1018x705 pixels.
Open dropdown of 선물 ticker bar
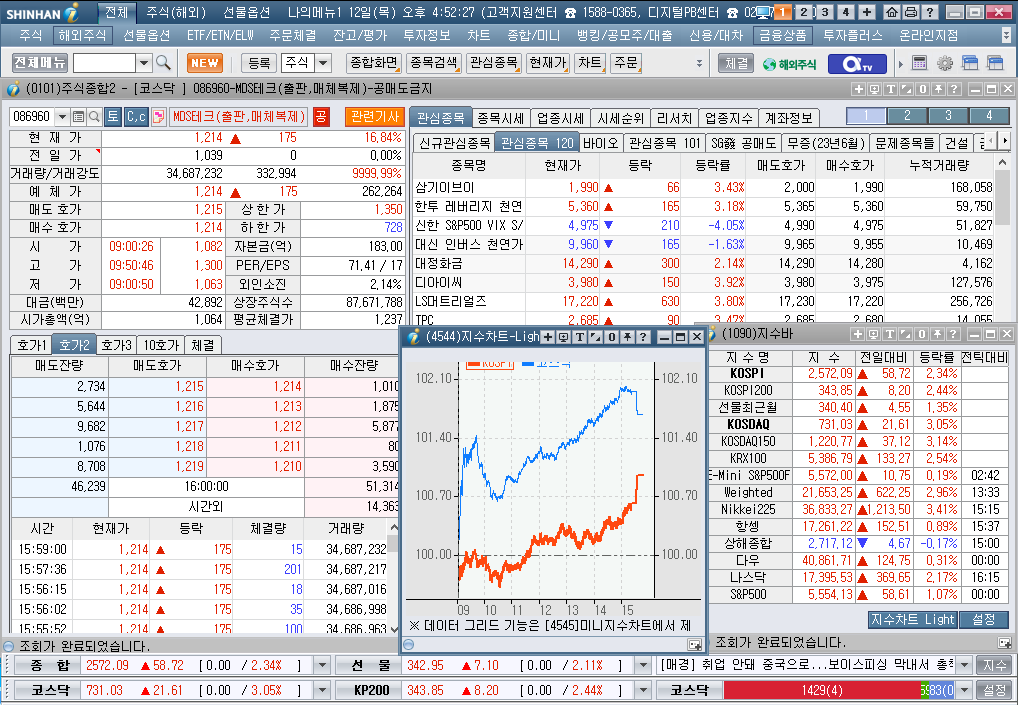643,665
